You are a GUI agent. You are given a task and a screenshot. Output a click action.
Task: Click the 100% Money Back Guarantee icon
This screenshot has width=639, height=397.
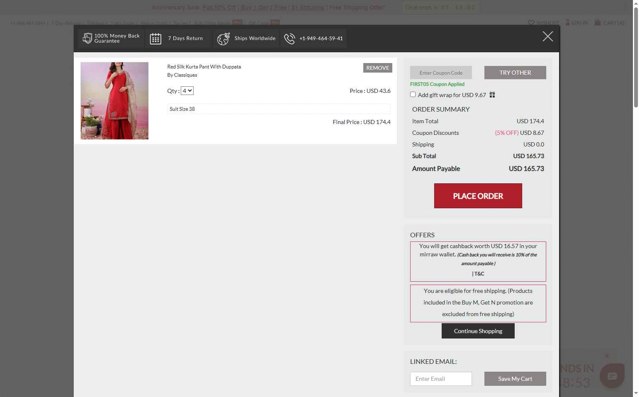point(87,38)
